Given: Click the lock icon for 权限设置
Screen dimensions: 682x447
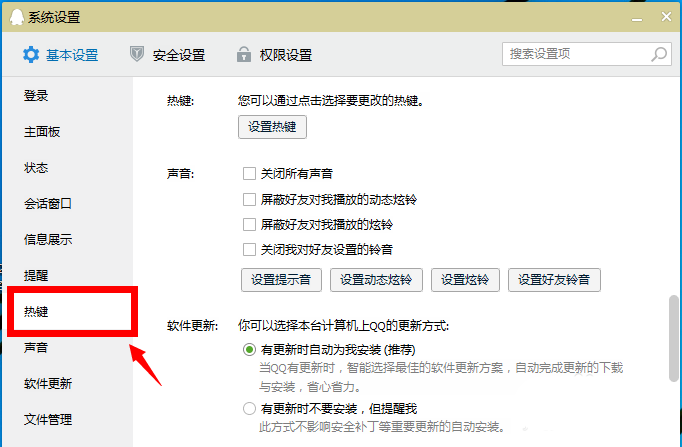Looking at the screenshot, I should [244, 54].
